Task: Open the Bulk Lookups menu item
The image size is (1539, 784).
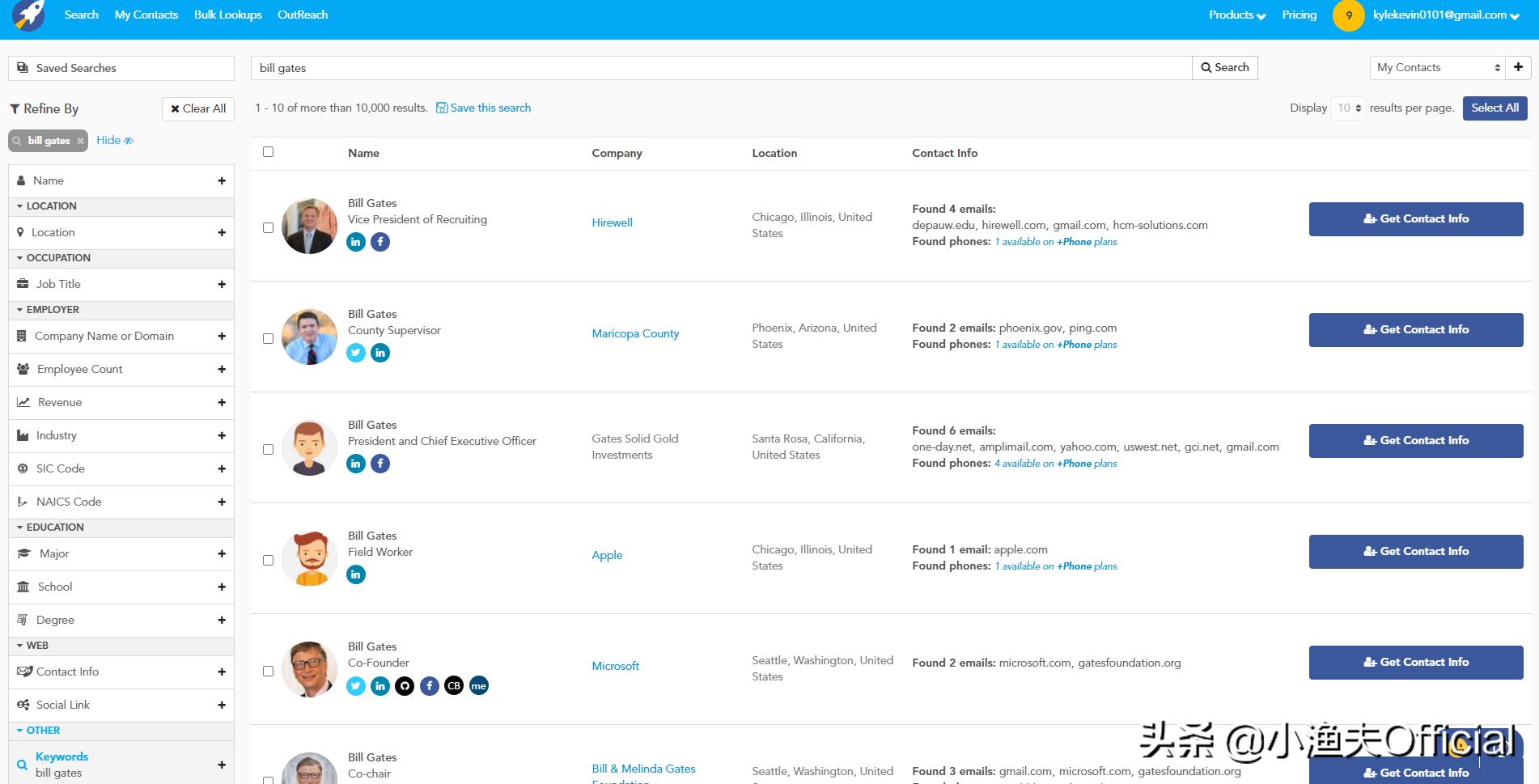Action: pos(227,15)
